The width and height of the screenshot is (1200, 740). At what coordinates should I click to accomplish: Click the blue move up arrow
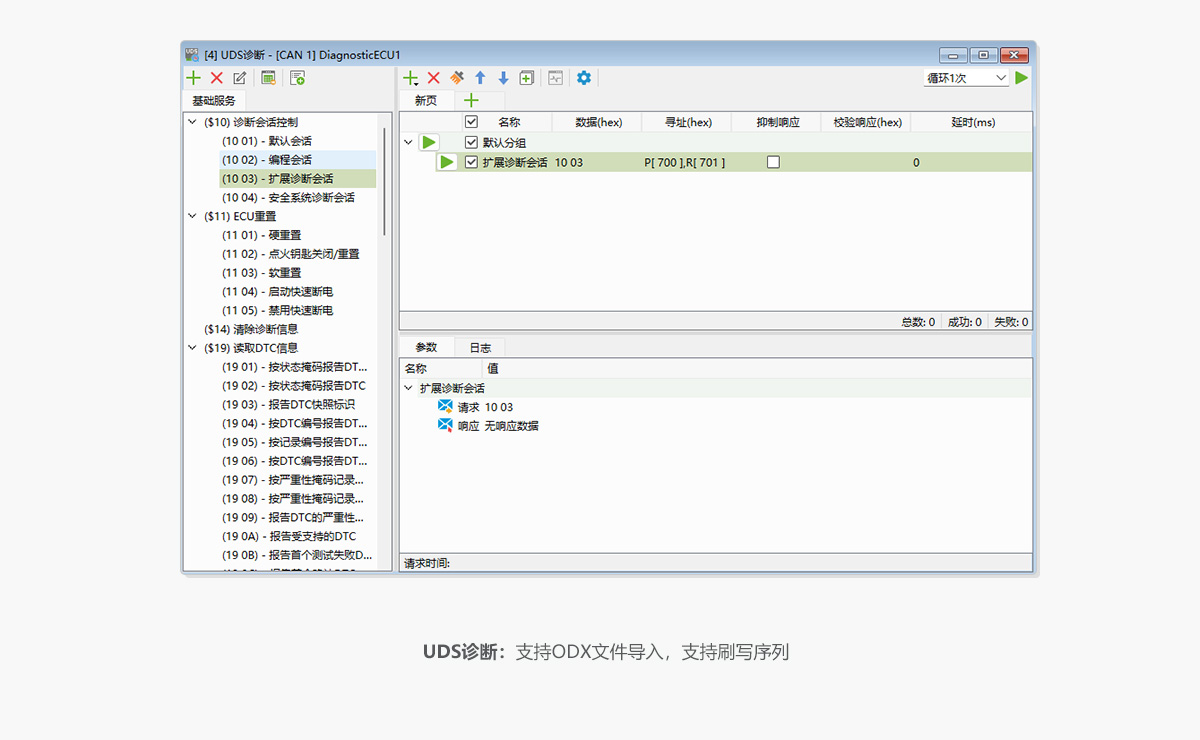coord(480,78)
